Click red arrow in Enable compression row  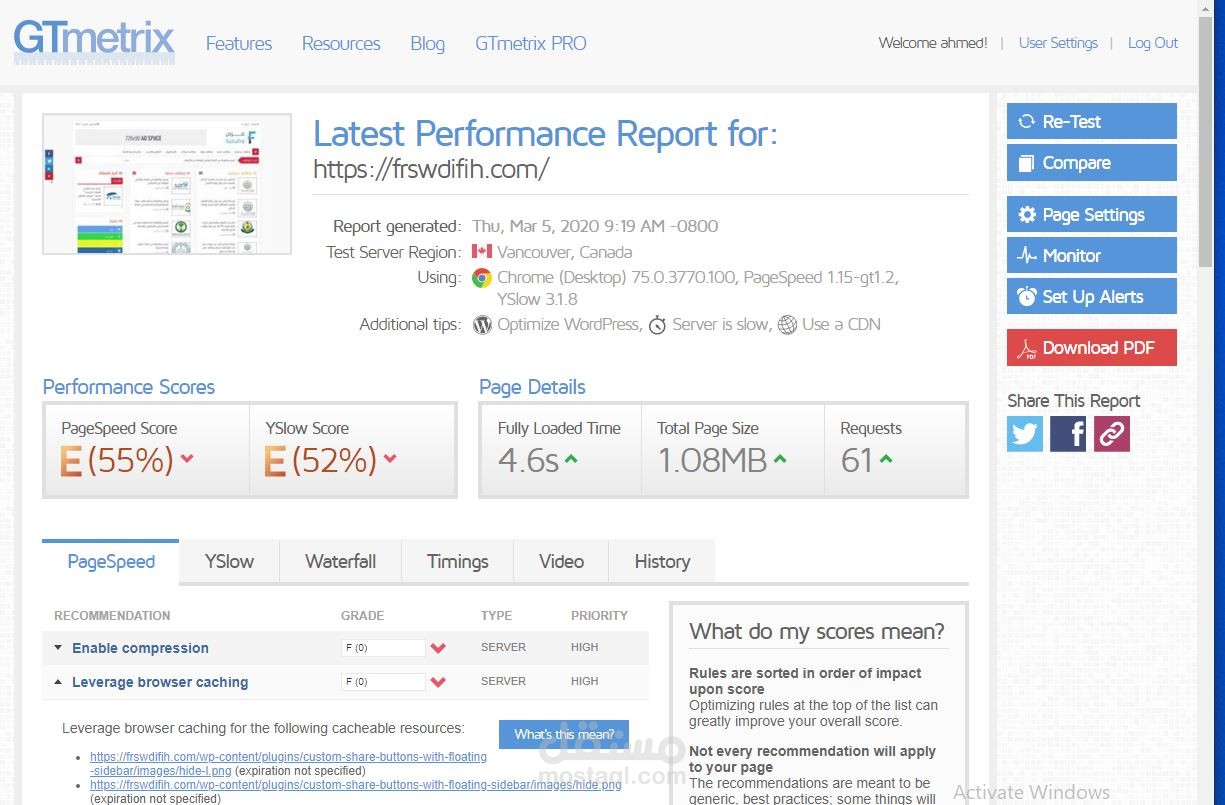[438, 648]
